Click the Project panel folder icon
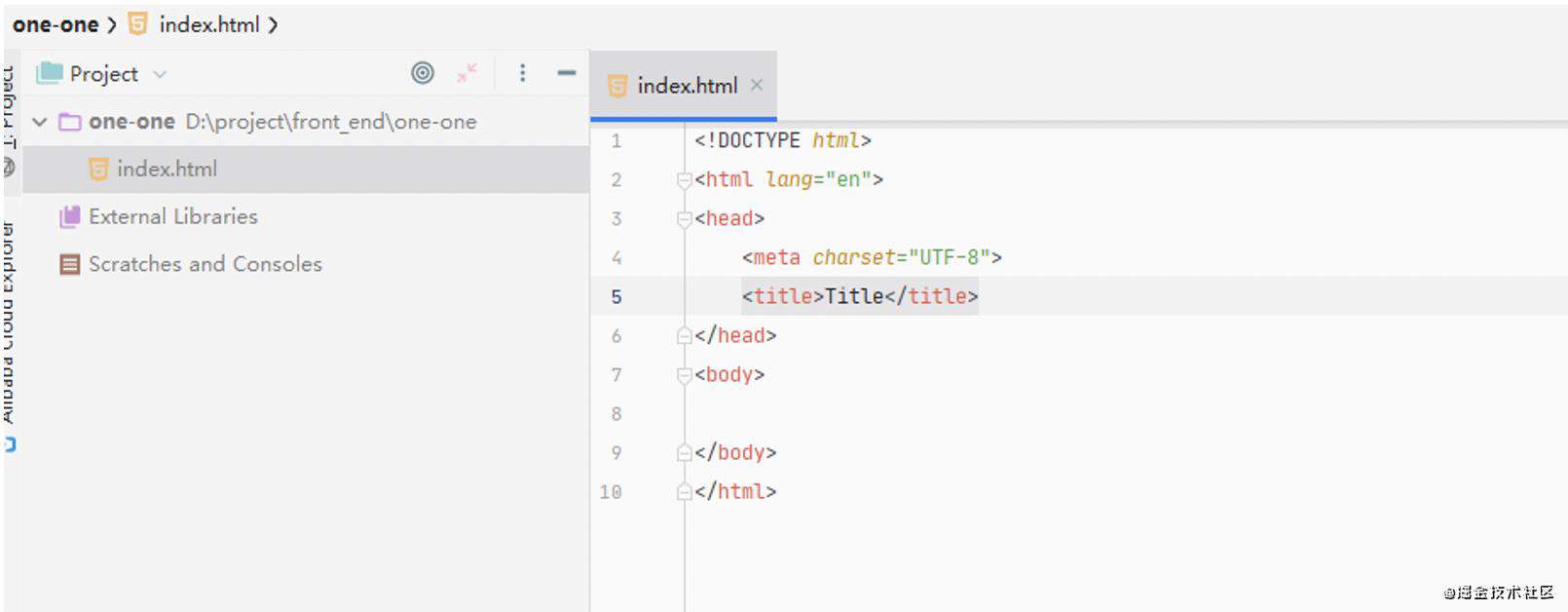The height and width of the screenshot is (612, 1568). (x=50, y=73)
